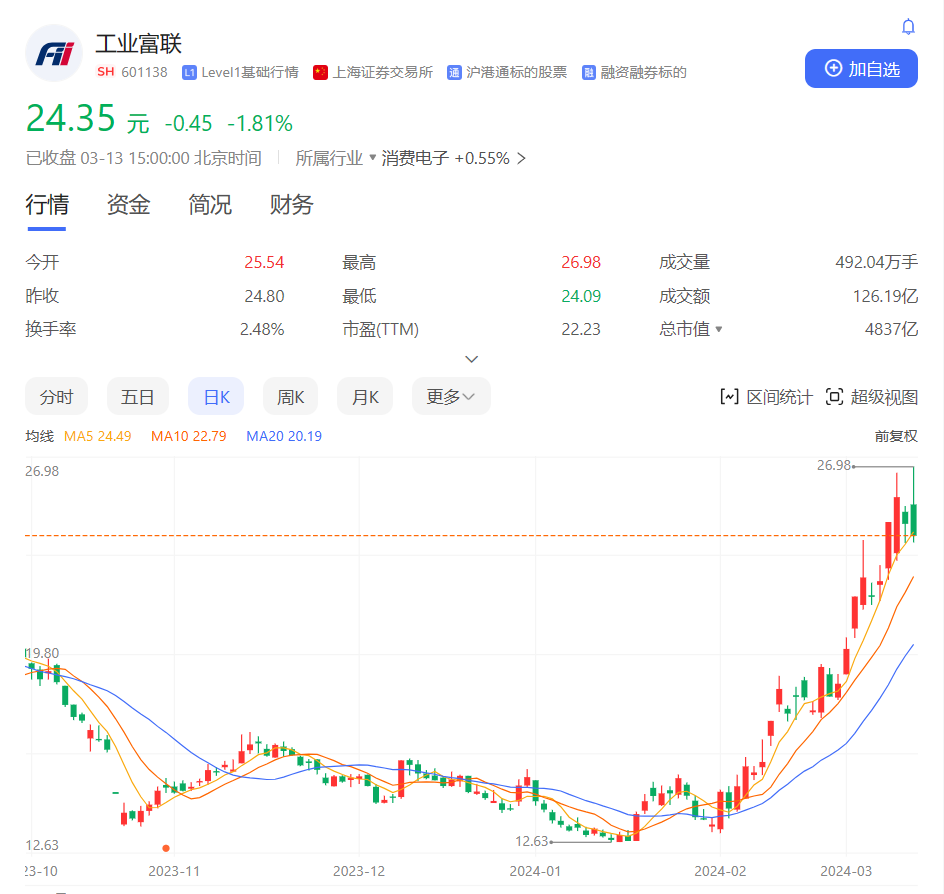Click the MA10 22.79 indicator
The image size is (944, 894).
188,436
